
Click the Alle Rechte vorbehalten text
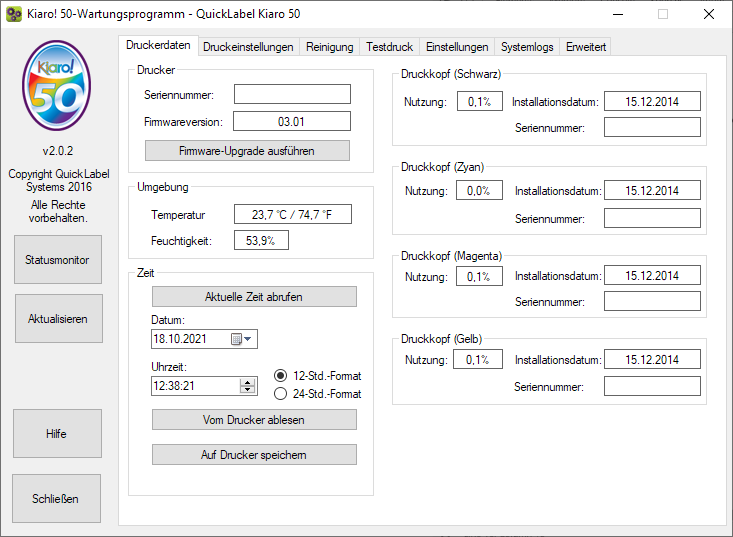click(x=58, y=211)
